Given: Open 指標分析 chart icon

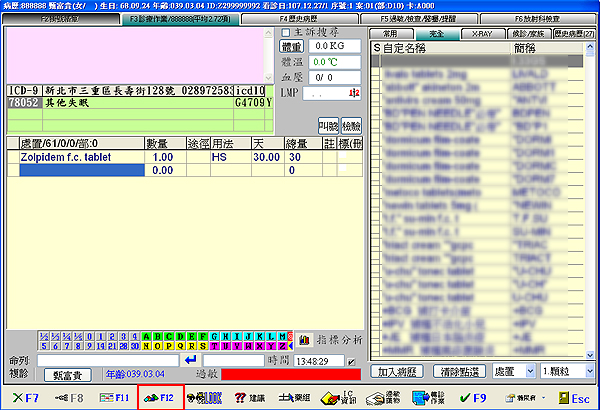Looking at the screenshot, I should coord(305,340).
